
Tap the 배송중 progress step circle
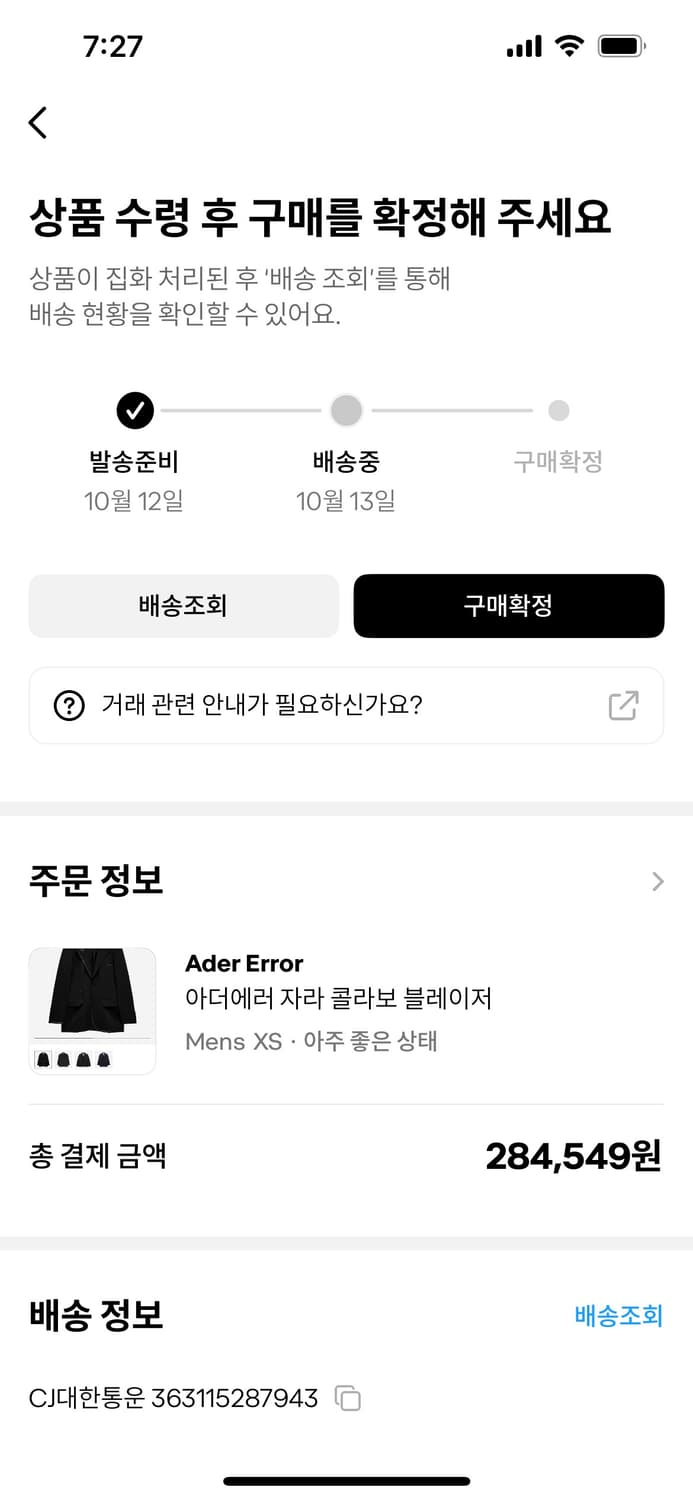coord(346,410)
